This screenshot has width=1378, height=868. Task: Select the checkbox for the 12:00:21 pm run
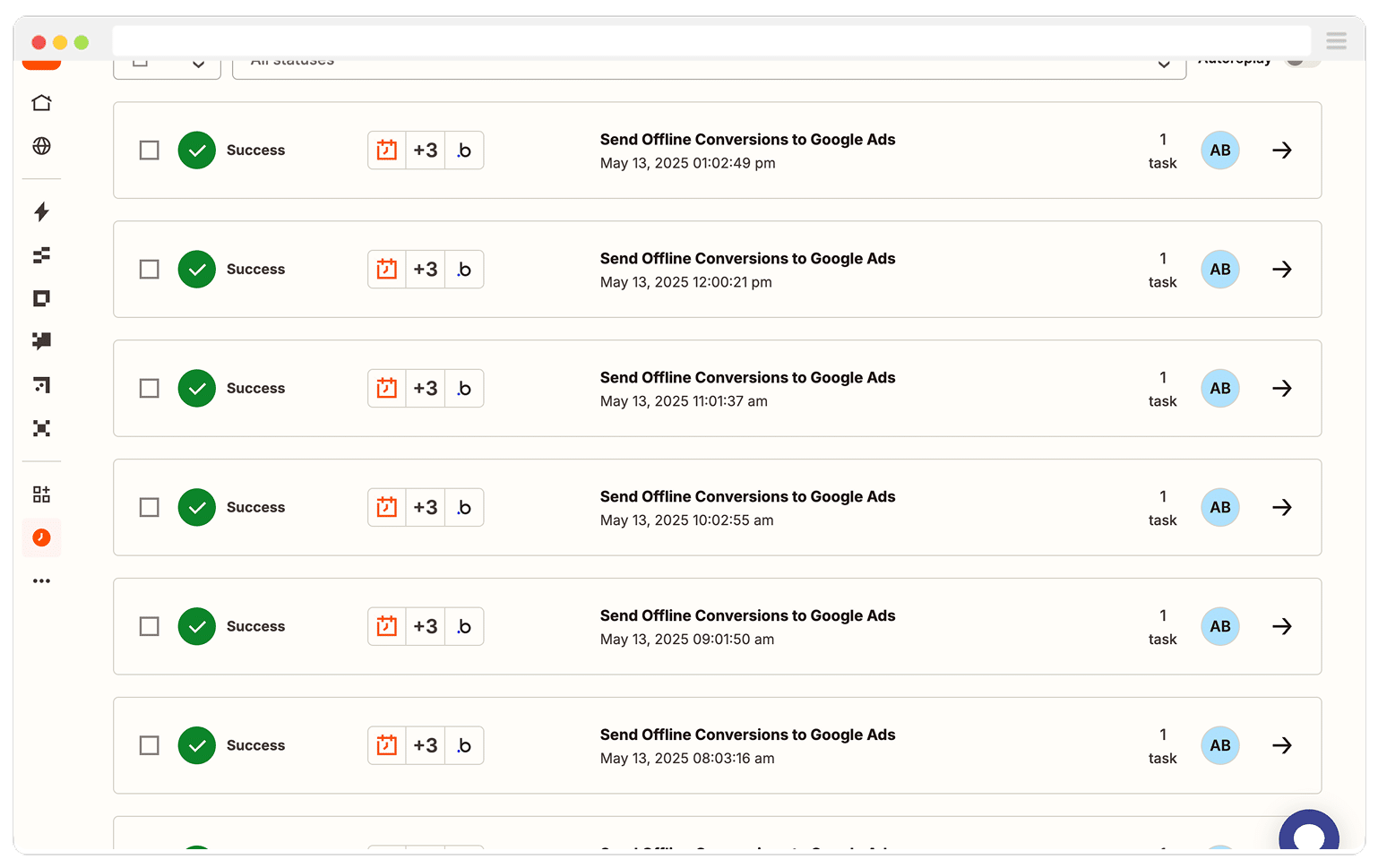click(150, 270)
